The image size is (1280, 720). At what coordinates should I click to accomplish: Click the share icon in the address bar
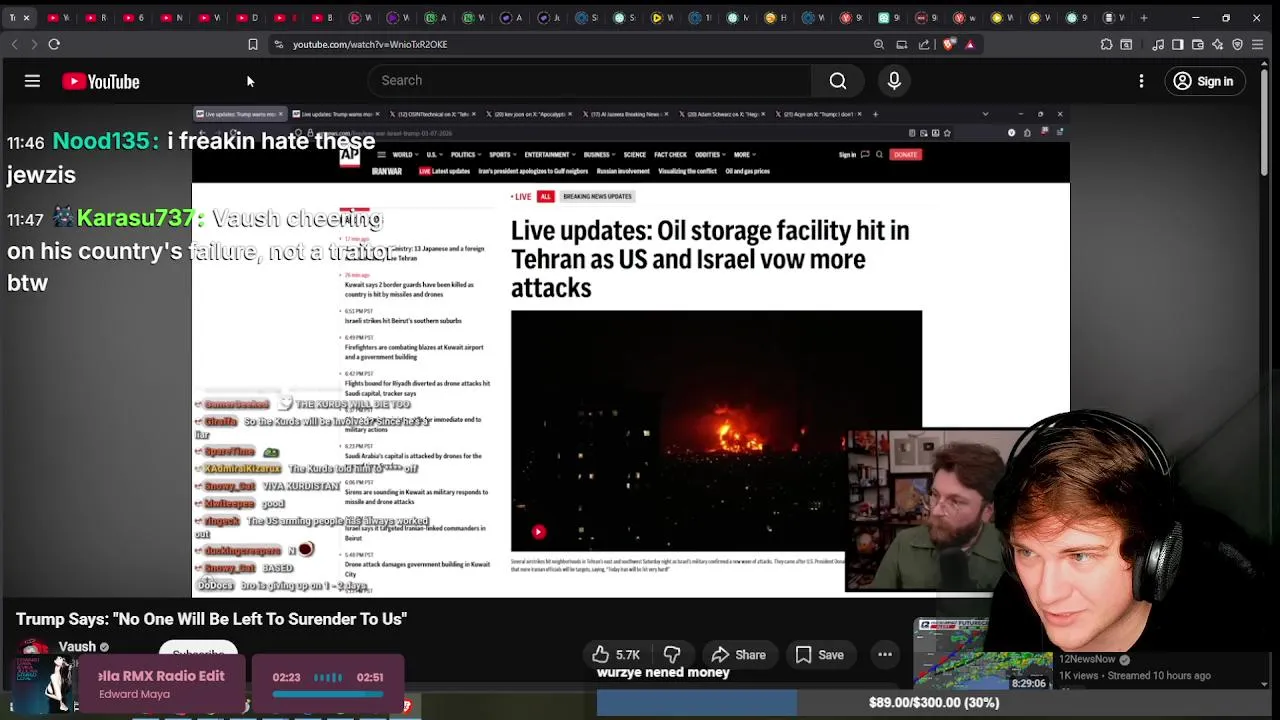point(924,44)
